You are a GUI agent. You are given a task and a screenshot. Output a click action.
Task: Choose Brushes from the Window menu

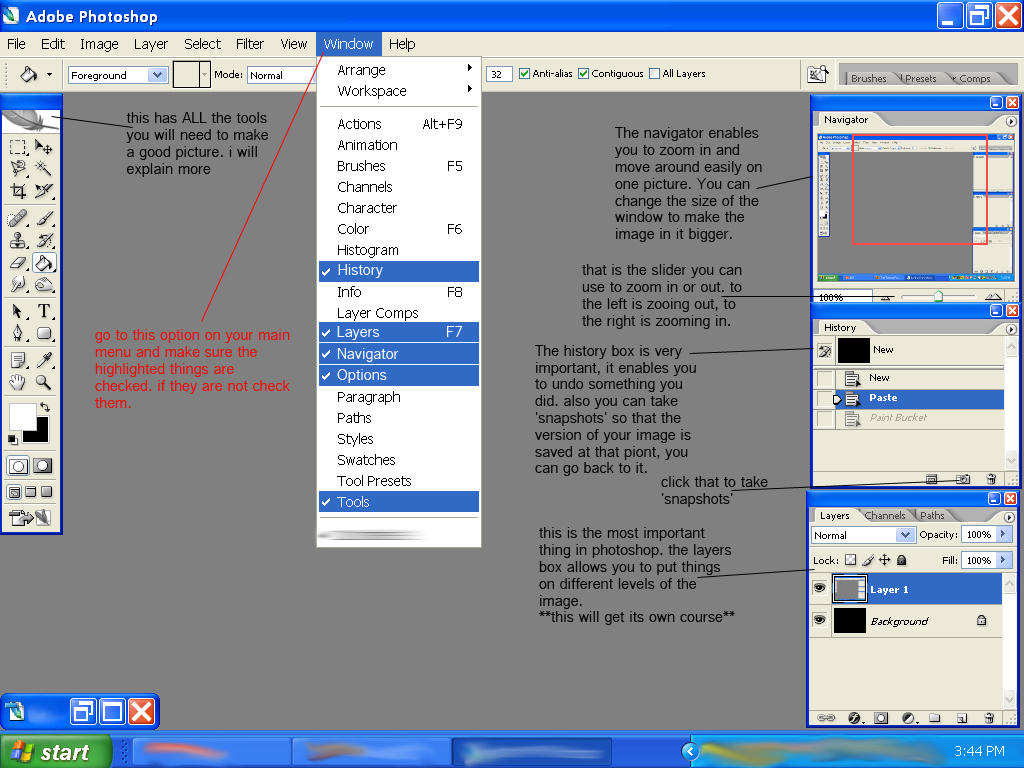[x=363, y=166]
